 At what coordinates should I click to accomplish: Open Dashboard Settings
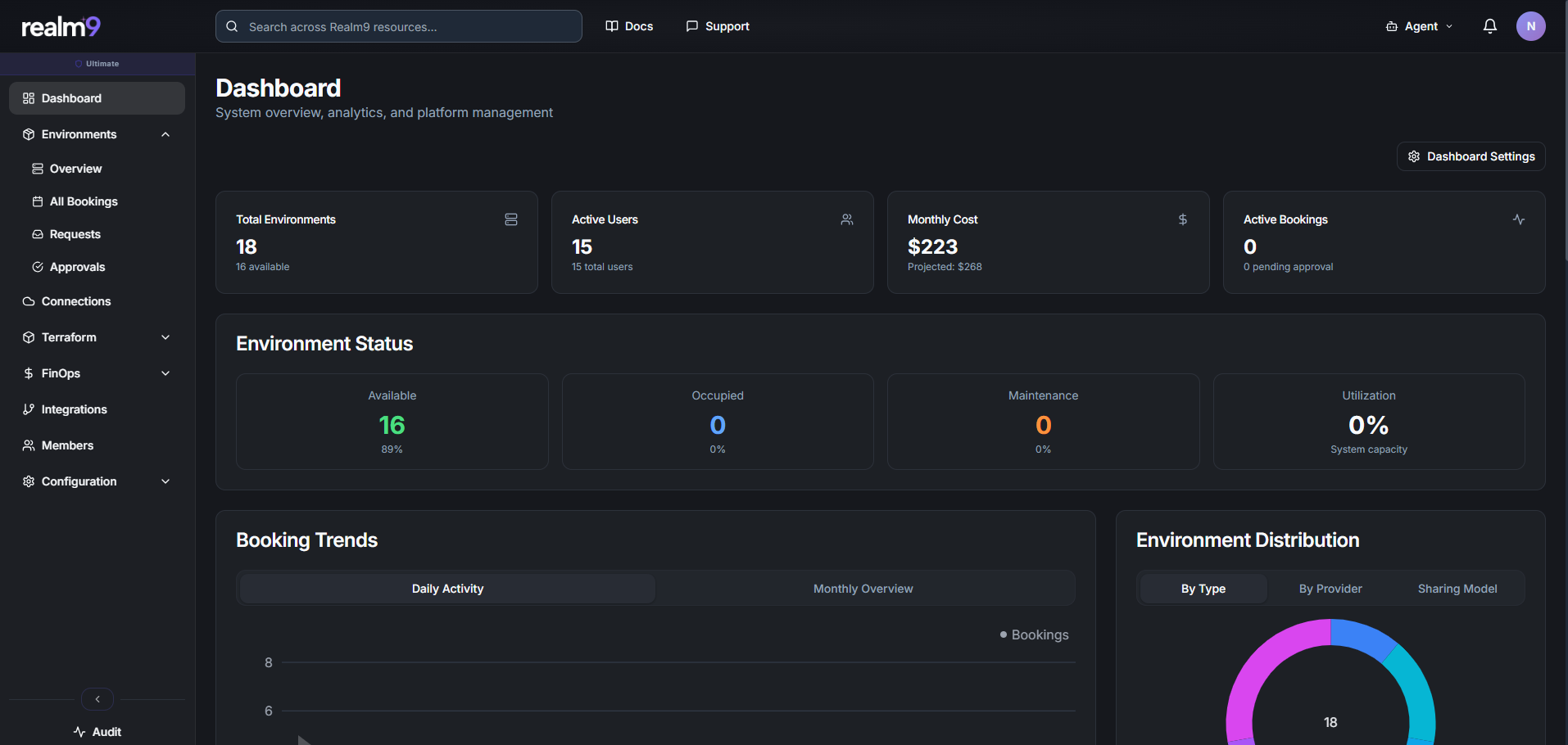(x=1471, y=156)
